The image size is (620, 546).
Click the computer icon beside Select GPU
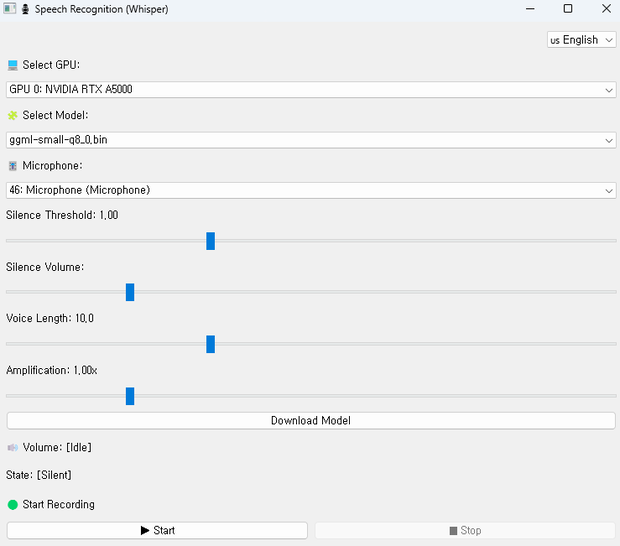coord(13,65)
